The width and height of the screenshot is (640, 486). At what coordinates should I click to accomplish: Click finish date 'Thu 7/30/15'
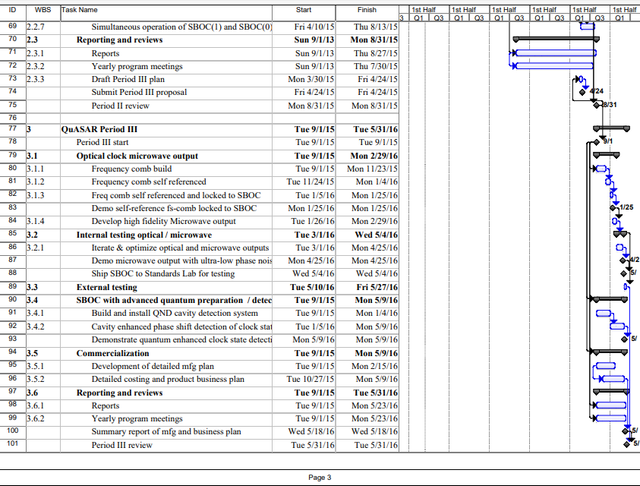(376, 67)
